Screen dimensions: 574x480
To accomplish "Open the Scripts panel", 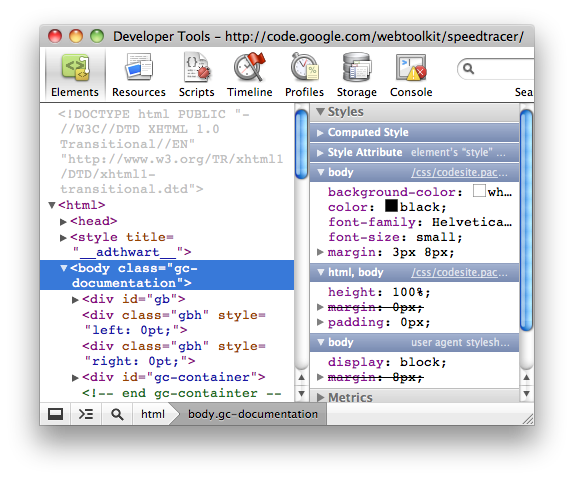I will pyautogui.click(x=197, y=75).
